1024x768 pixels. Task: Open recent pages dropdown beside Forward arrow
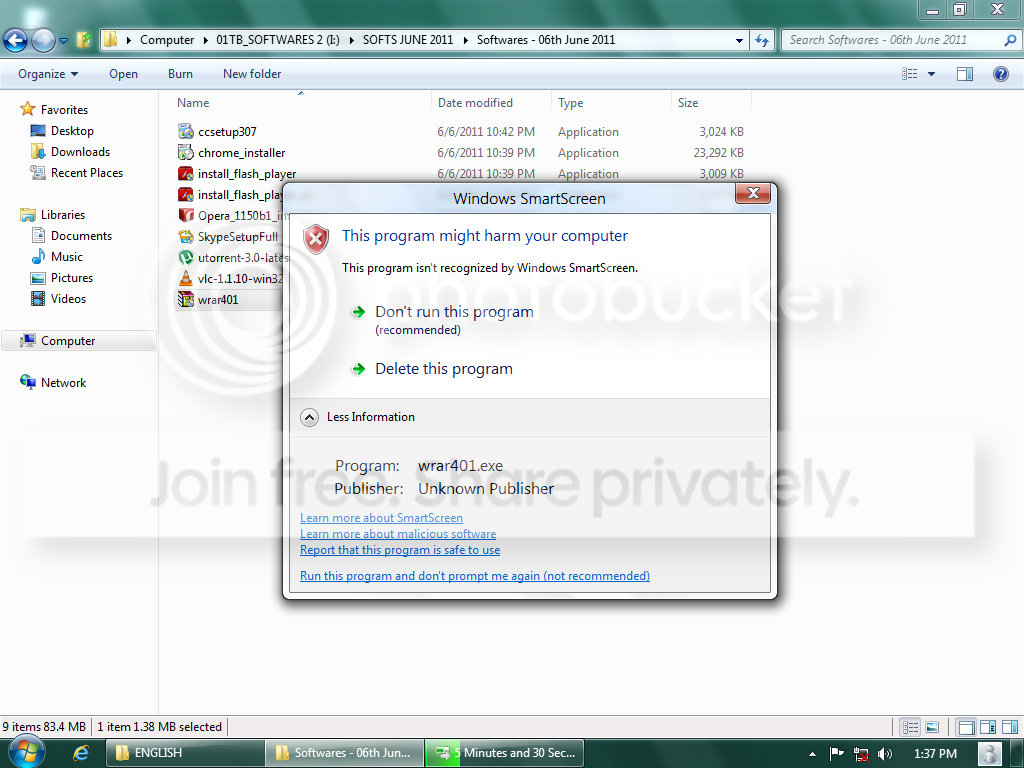point(63,40)
